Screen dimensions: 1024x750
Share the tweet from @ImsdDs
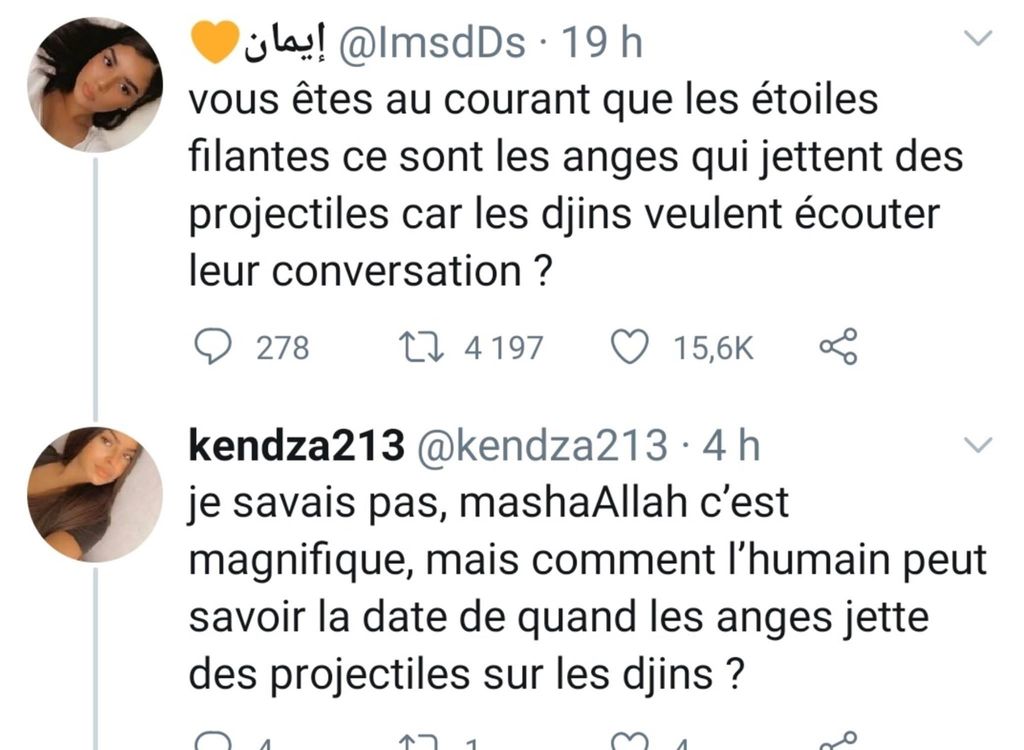[x=838, y=347]
